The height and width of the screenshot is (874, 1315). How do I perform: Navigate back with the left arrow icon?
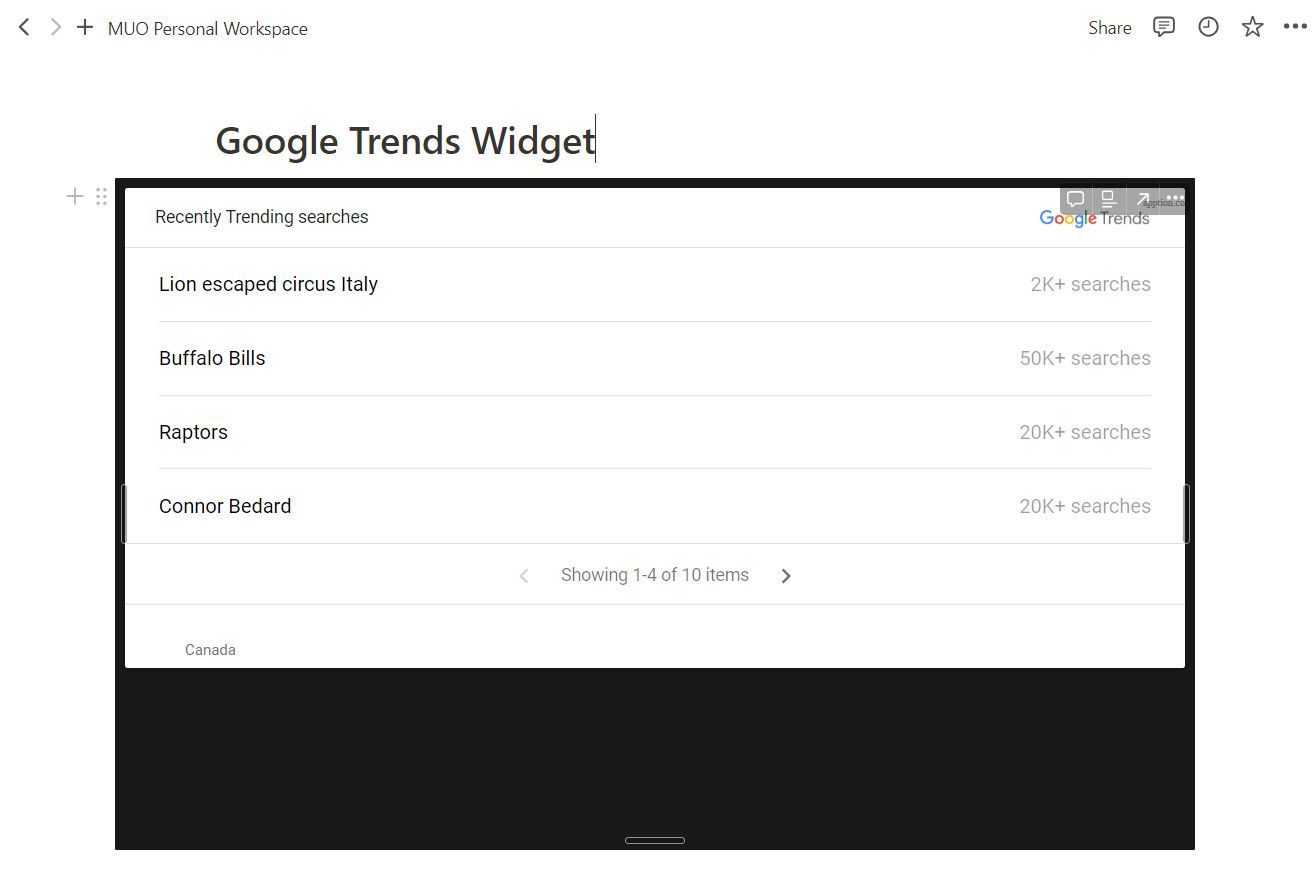pyautogui.click(x=24, y=27)
